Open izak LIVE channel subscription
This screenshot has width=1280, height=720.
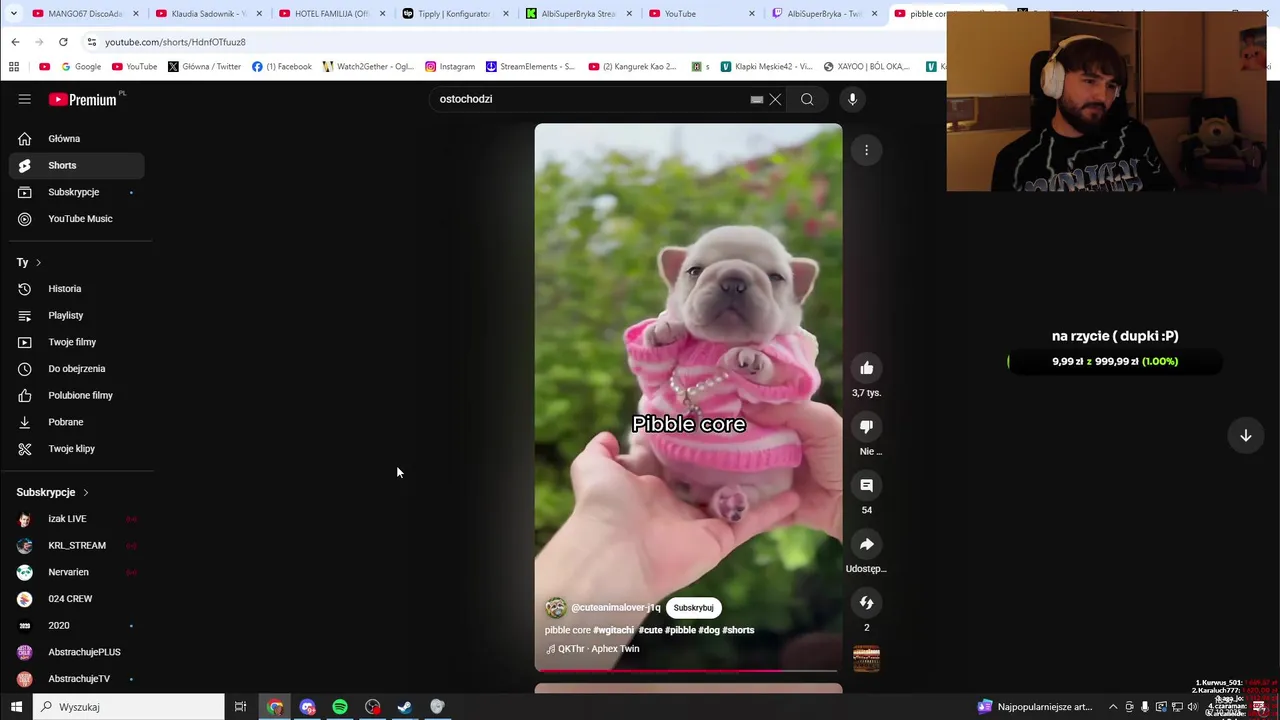click(x=76, y=519)
